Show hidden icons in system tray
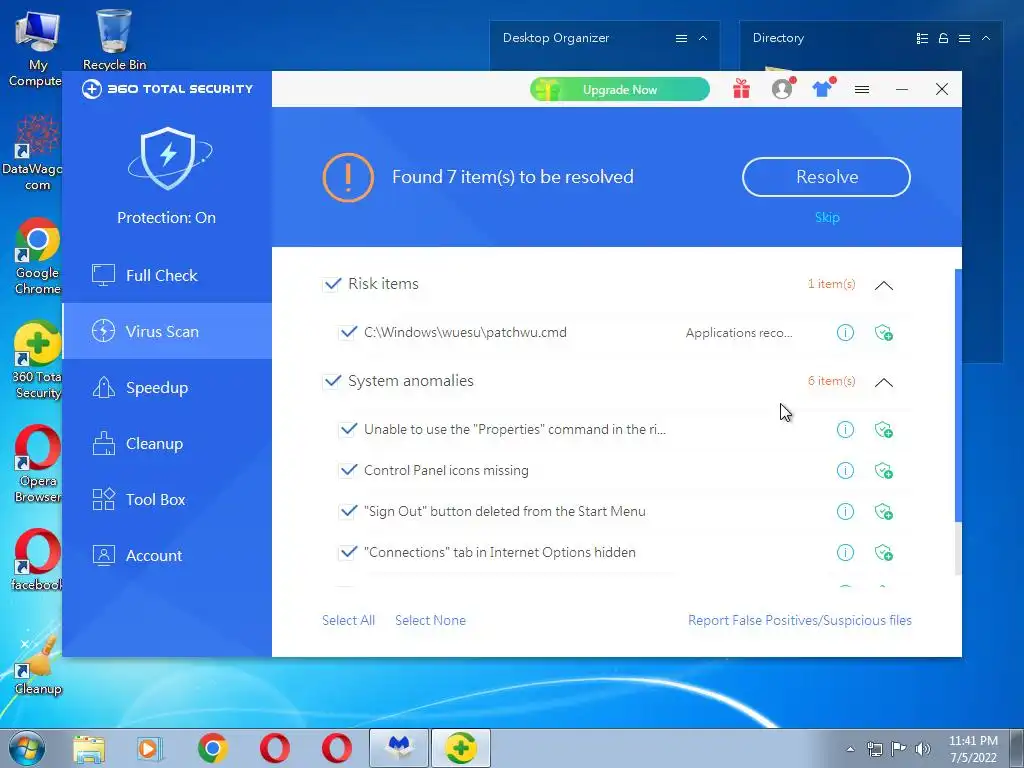The image size is (1024, 768). (x=850, y=750)
